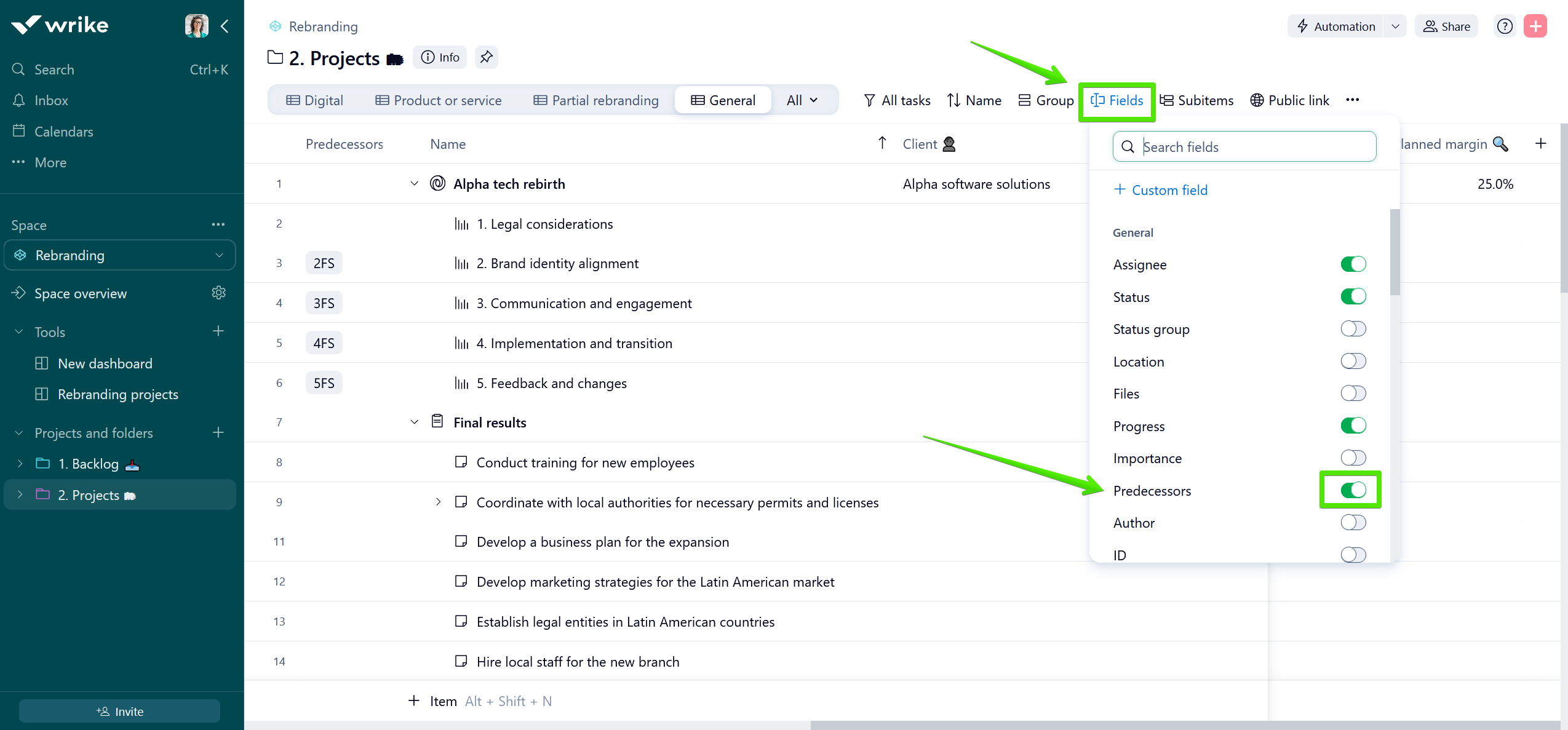Expand the Automation dropdown arrow
Viewport: 1568px width, 730px height.
pos(1395,26)
